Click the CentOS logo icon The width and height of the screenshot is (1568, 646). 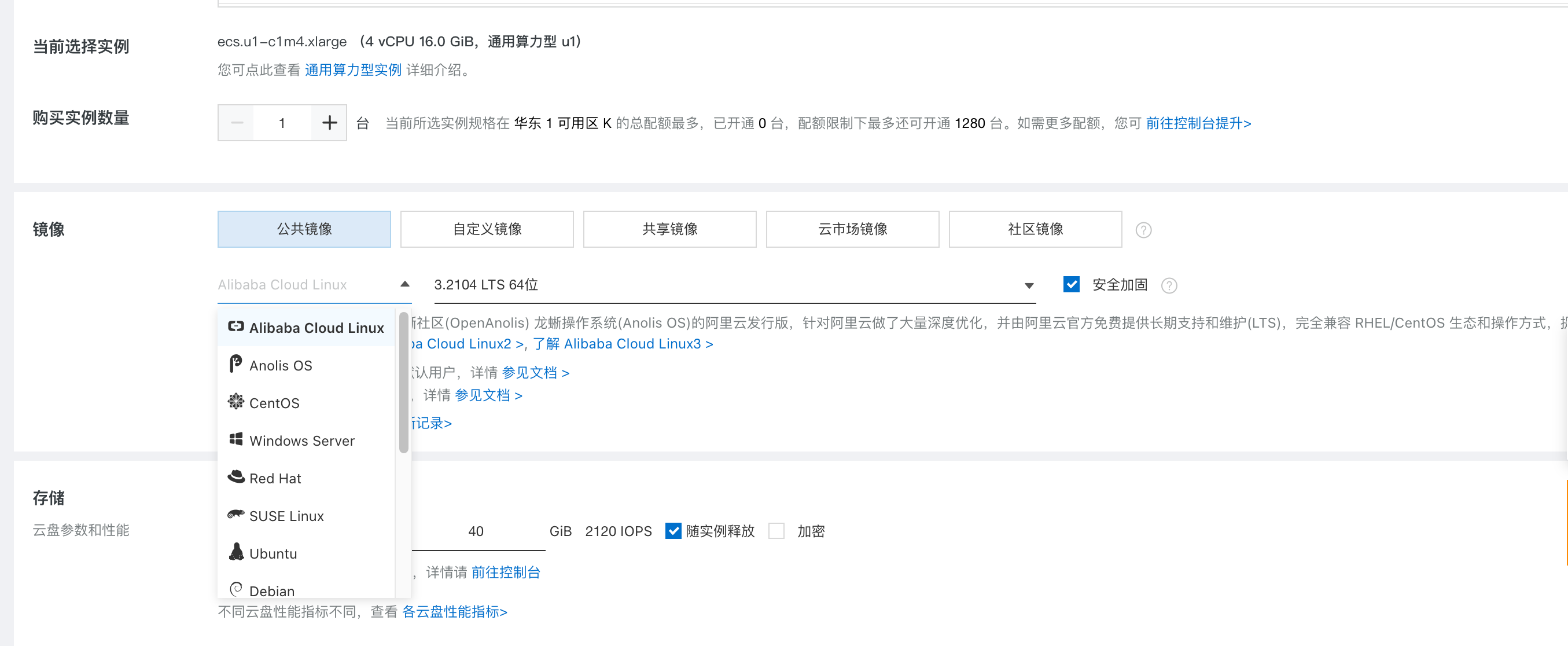tap(235, 402)
